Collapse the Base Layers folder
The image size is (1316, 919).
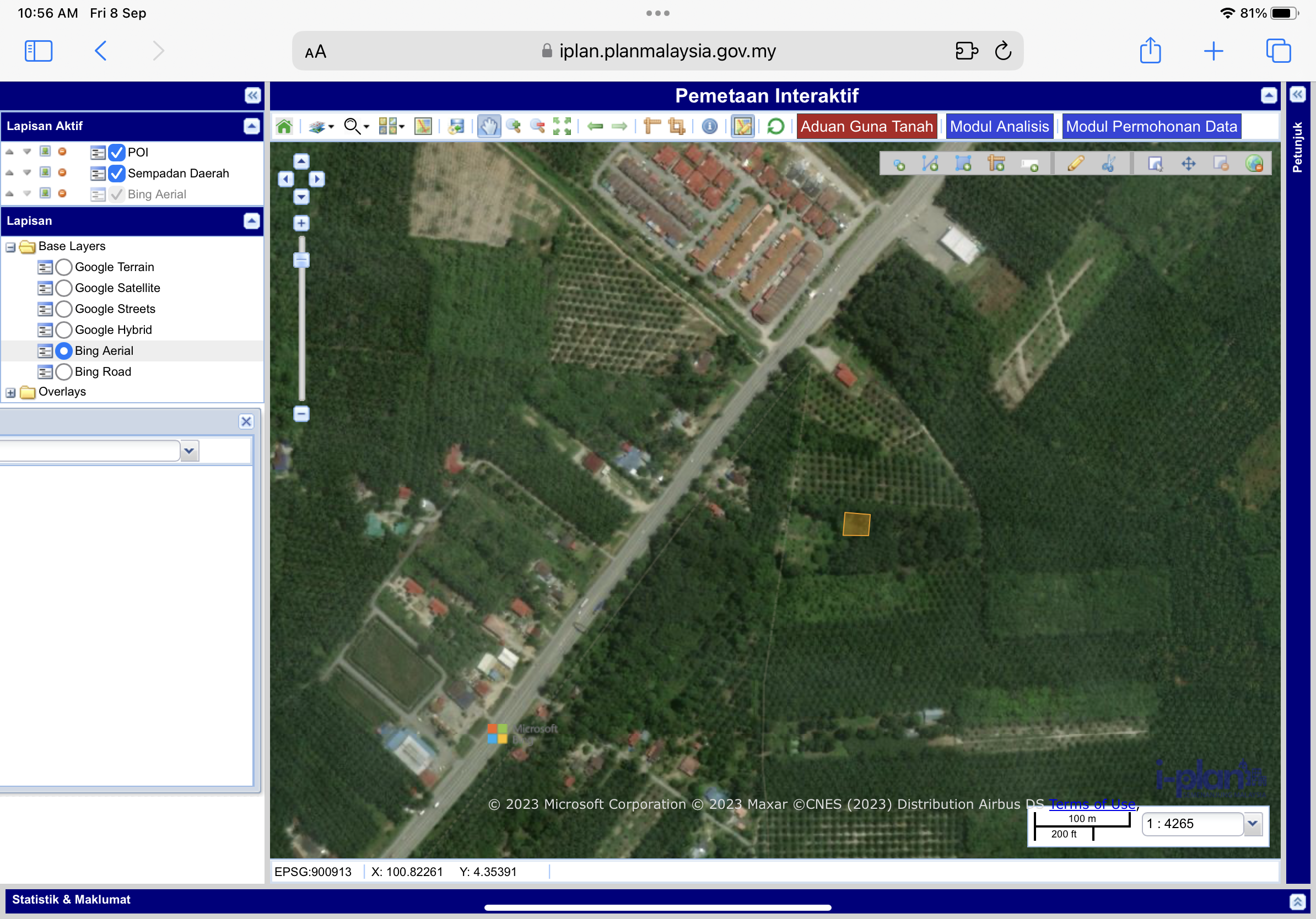click(10, 247)
